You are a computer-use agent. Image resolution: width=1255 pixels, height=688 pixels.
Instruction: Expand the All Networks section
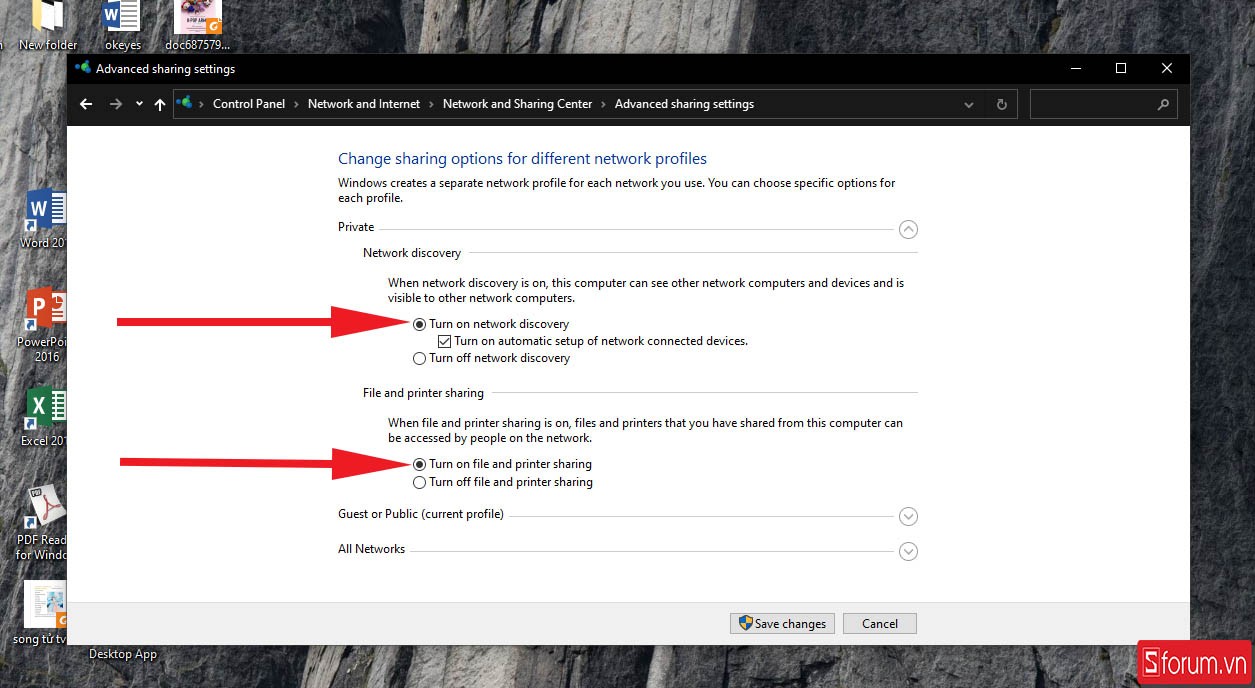[x=908, y=551]
